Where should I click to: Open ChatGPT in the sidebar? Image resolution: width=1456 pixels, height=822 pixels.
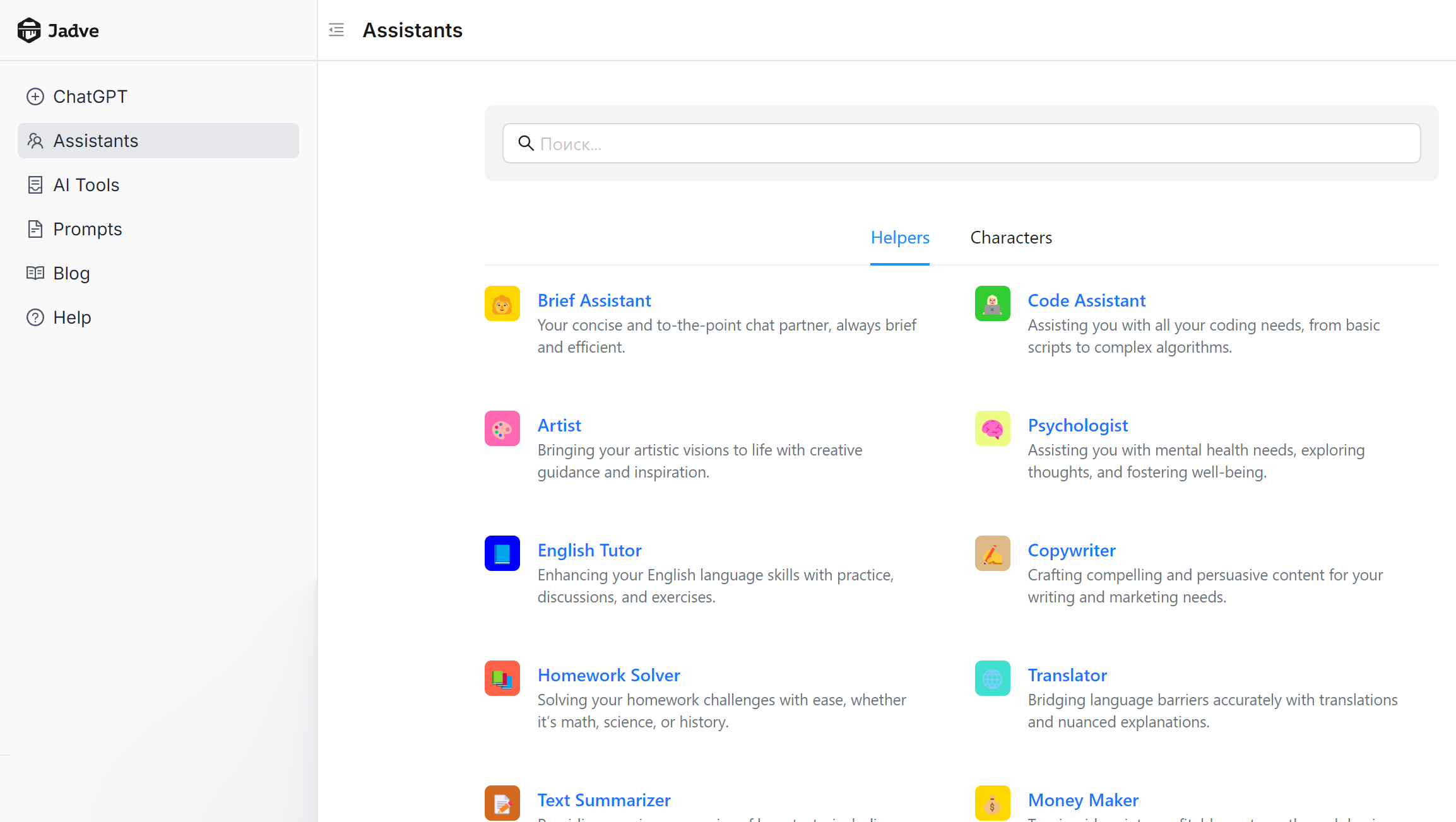pos(90,97)
